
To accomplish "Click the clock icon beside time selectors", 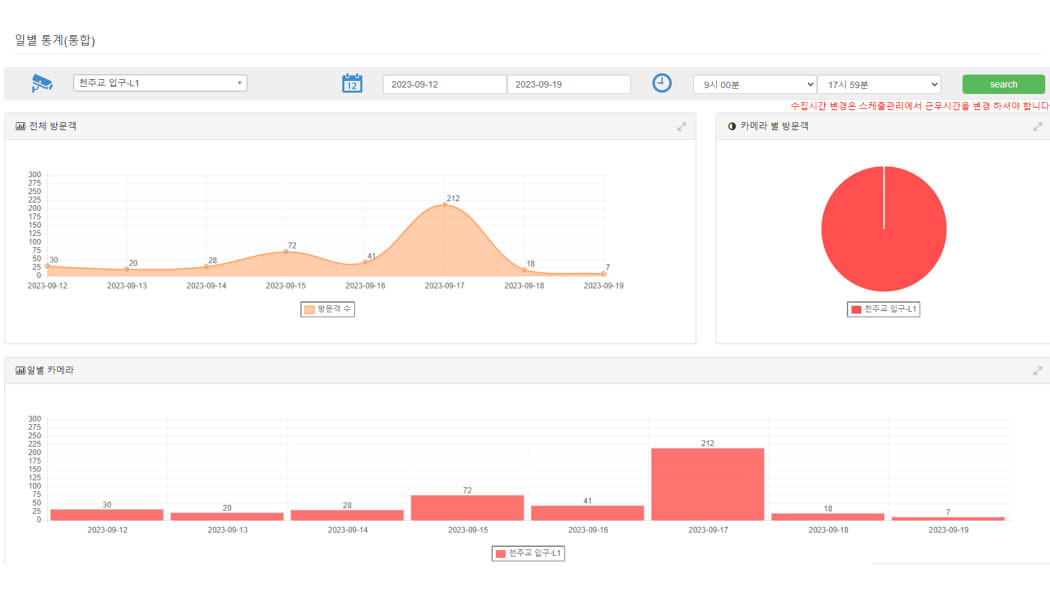I will point(662,84).
